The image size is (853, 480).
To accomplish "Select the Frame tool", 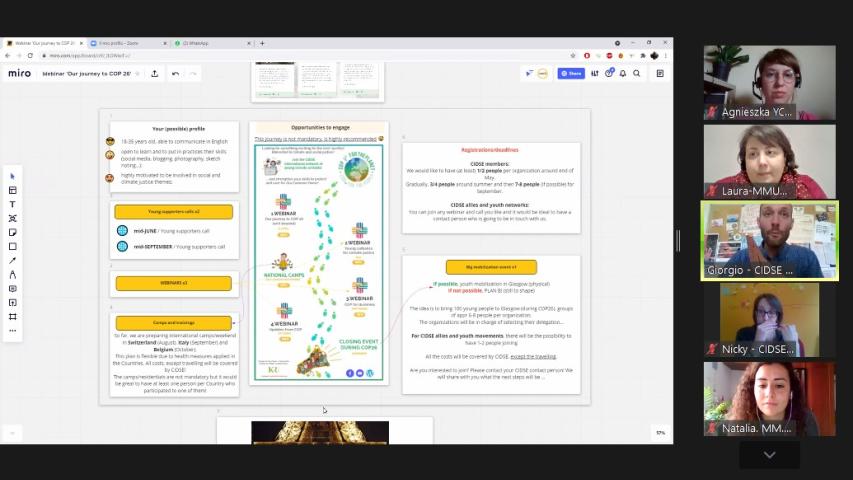I will 13,317.
